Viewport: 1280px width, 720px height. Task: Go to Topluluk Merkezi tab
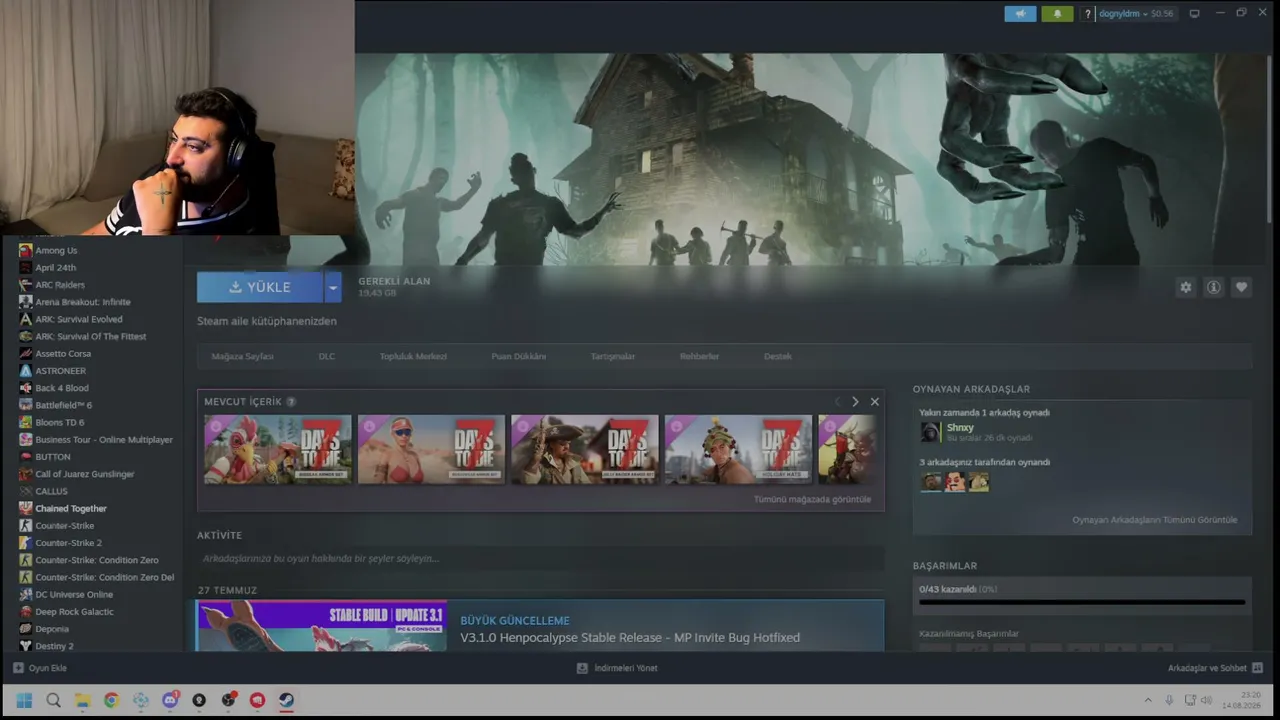tap(413, 356)
